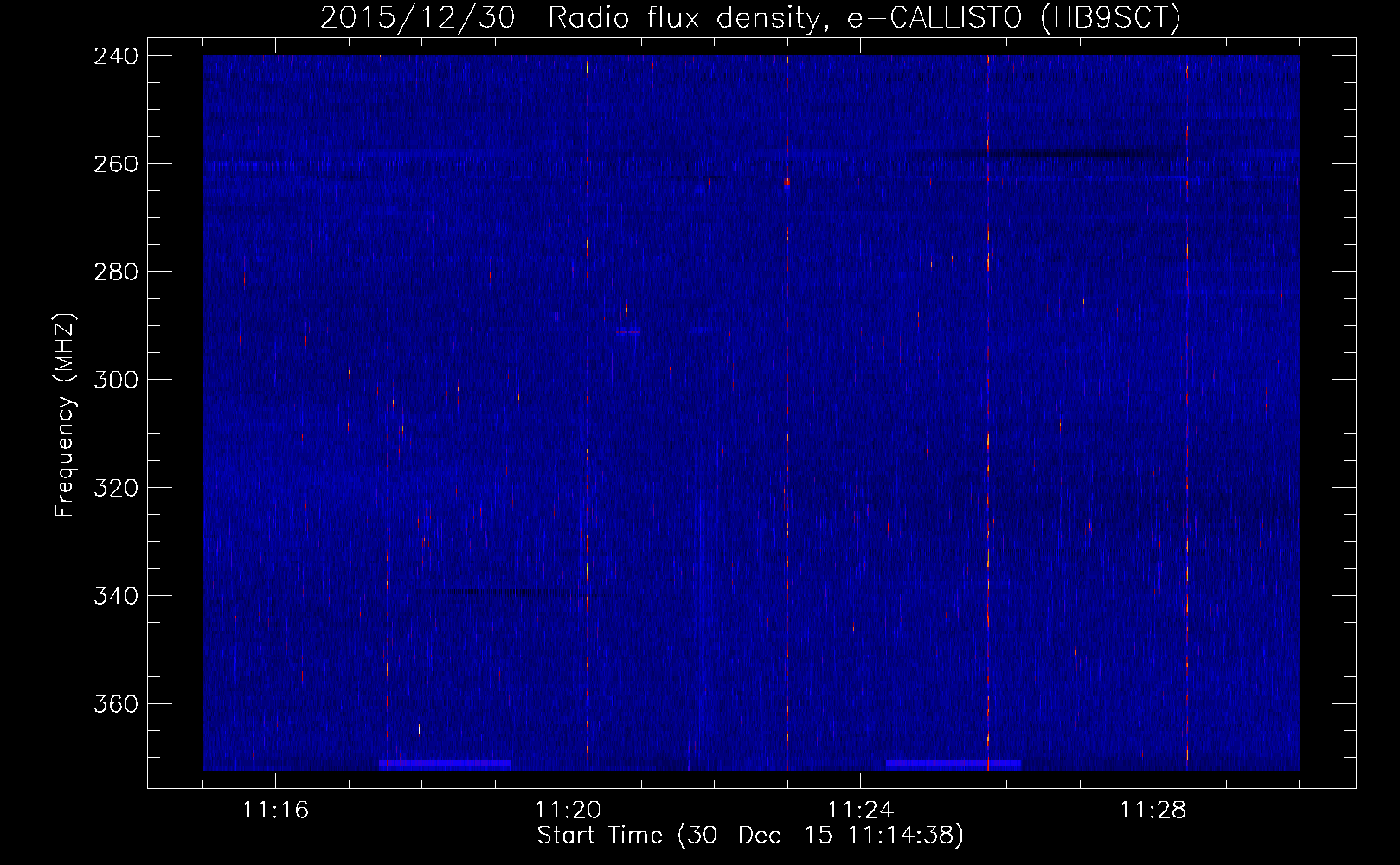Click the 340 frequency tick label
1400x865 pixels.
click(116, 597)
